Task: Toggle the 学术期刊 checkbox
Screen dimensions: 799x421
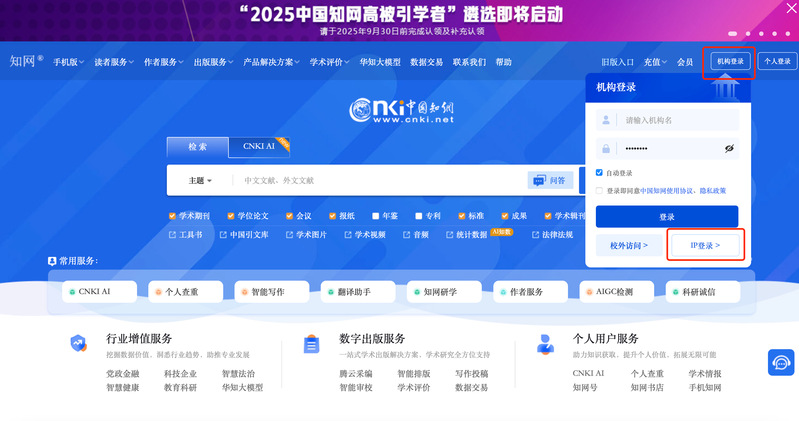Action: 172,216
